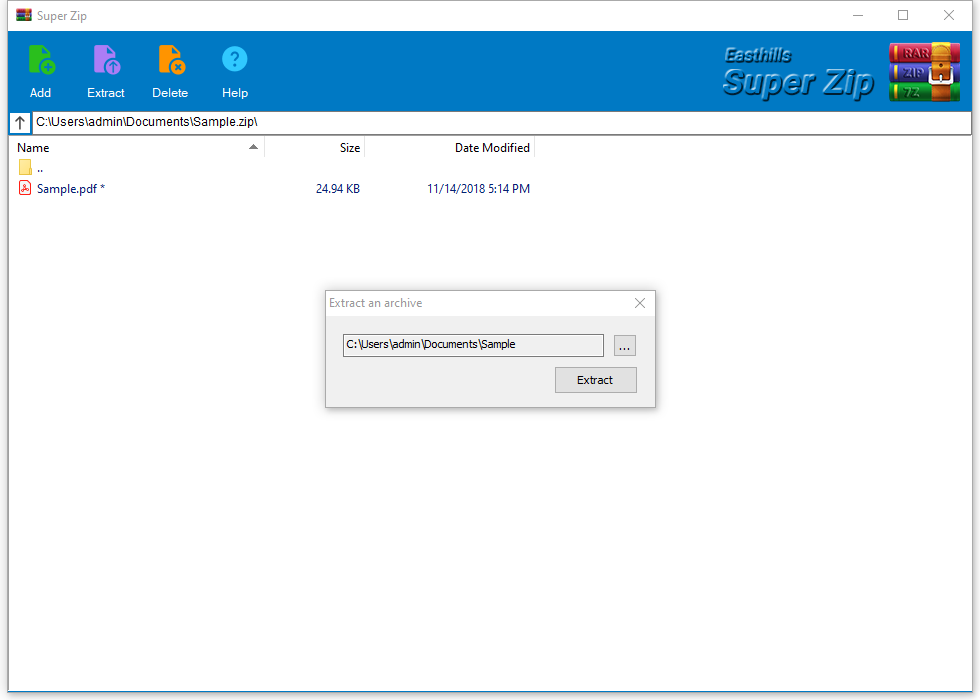Select the Add icon to add files

(40, 60)
